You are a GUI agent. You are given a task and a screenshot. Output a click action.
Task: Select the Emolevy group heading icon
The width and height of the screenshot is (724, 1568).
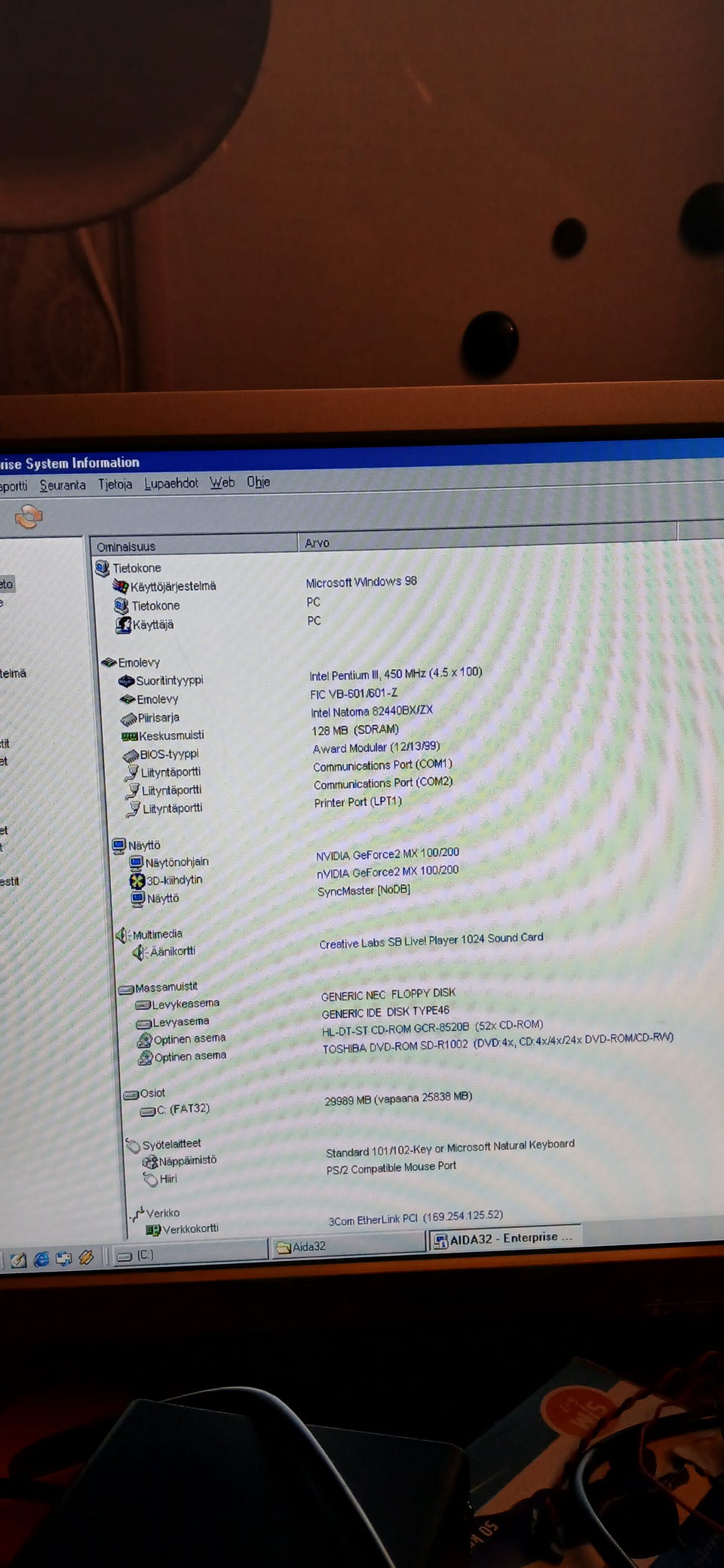[x=109, y=662]
